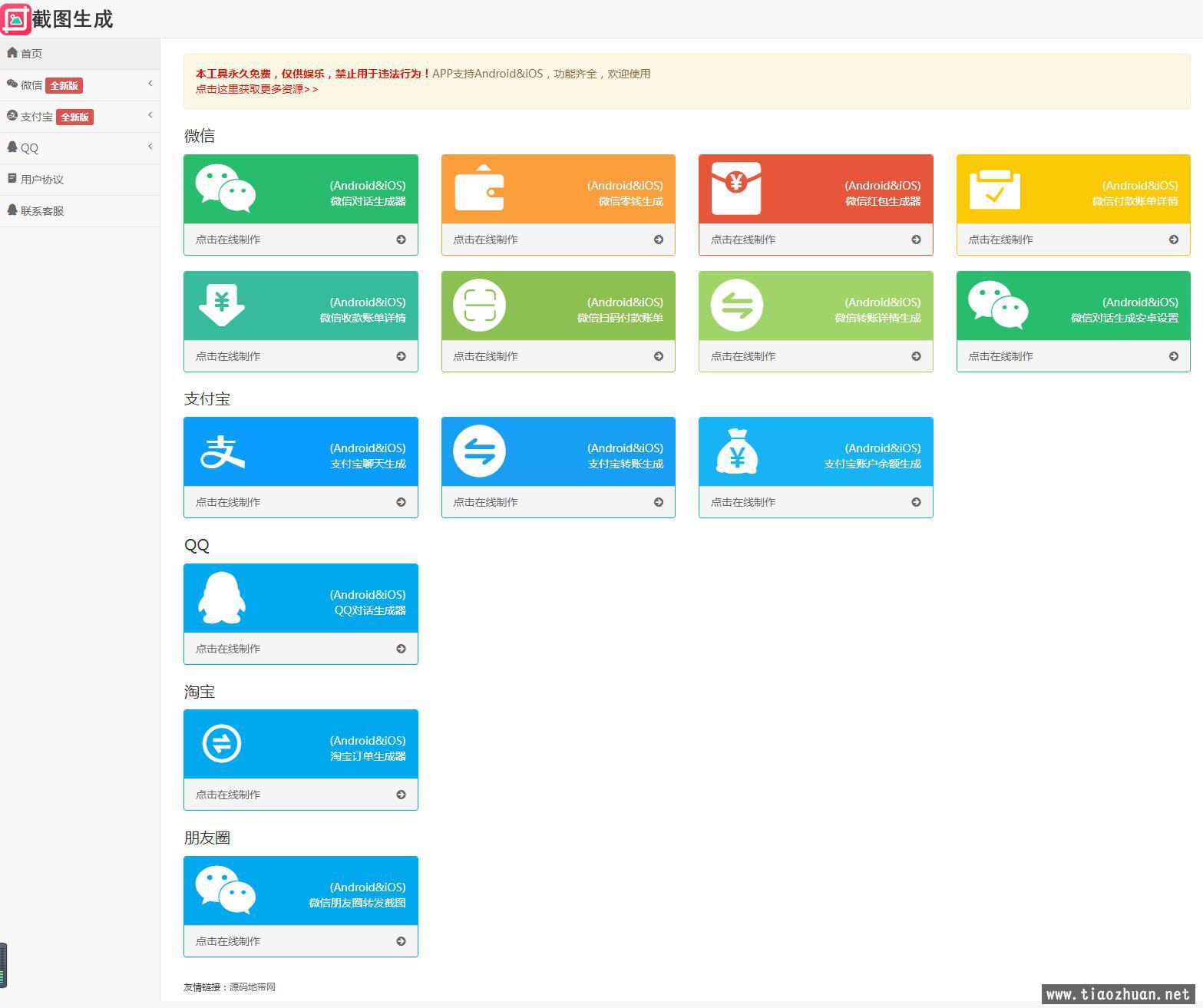The height and width of the screenshot is (1008, 1203).
Task: Click the 源码地带网 friendly link
Action: pos(253,987)
